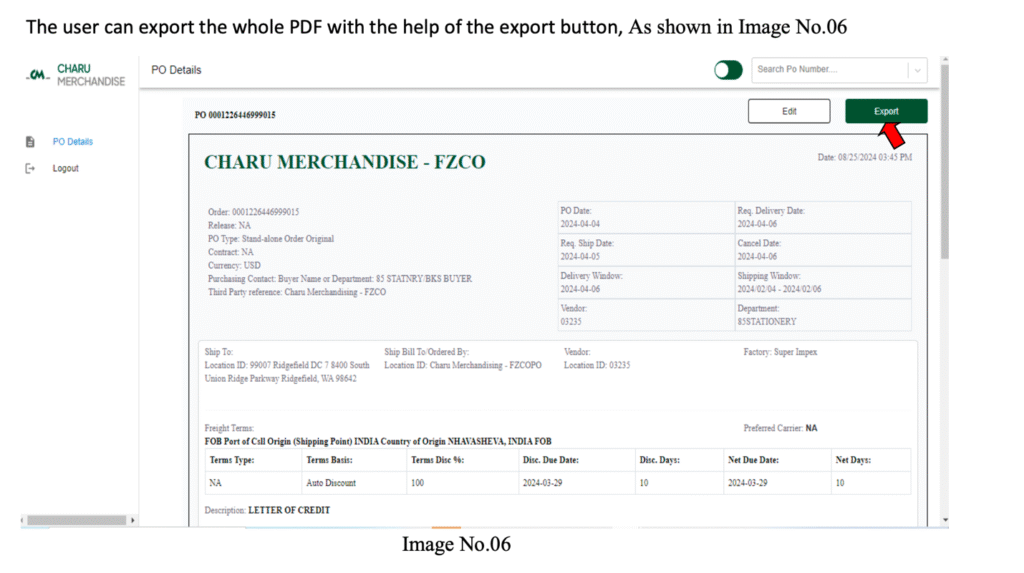1024x573 pixels.
Task: Expand the PO number search dropdown arrow
Action: coord(917,70)
